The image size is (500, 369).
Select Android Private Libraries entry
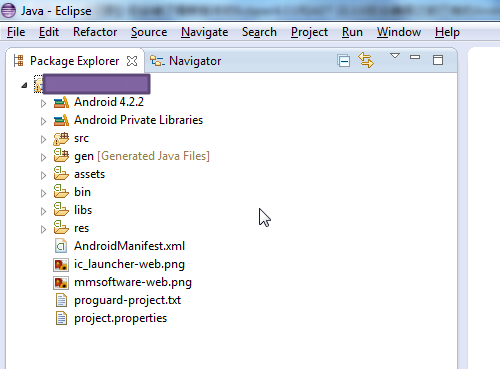[x=138, y=120]
